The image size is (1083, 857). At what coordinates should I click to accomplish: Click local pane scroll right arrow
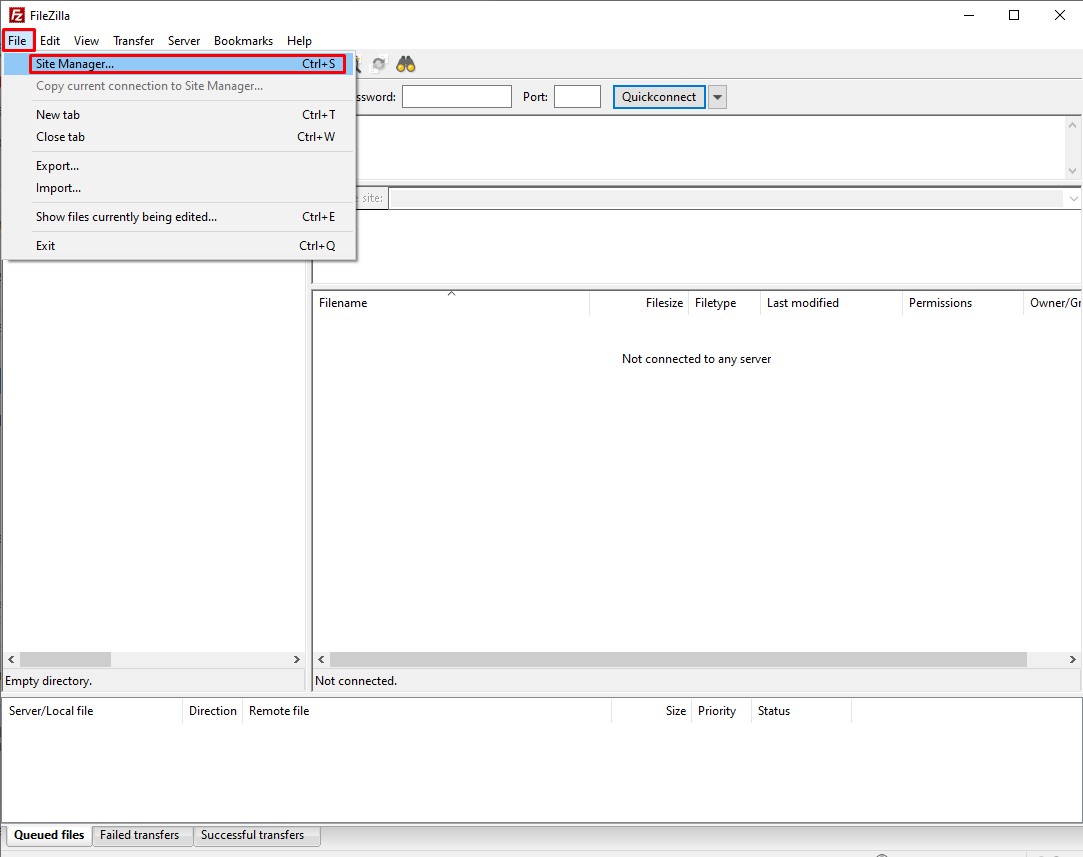(297, 659)
